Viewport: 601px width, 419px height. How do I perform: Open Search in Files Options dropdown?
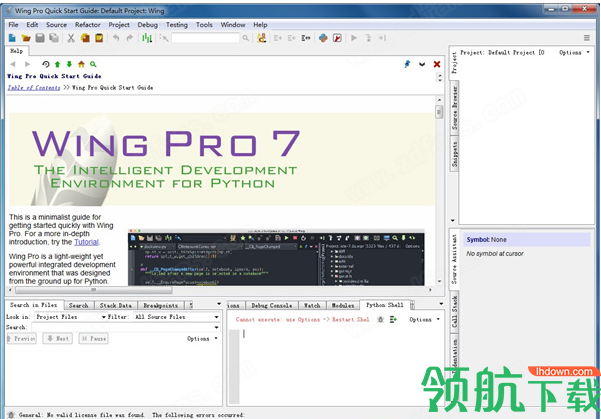(x=202, y=338)
